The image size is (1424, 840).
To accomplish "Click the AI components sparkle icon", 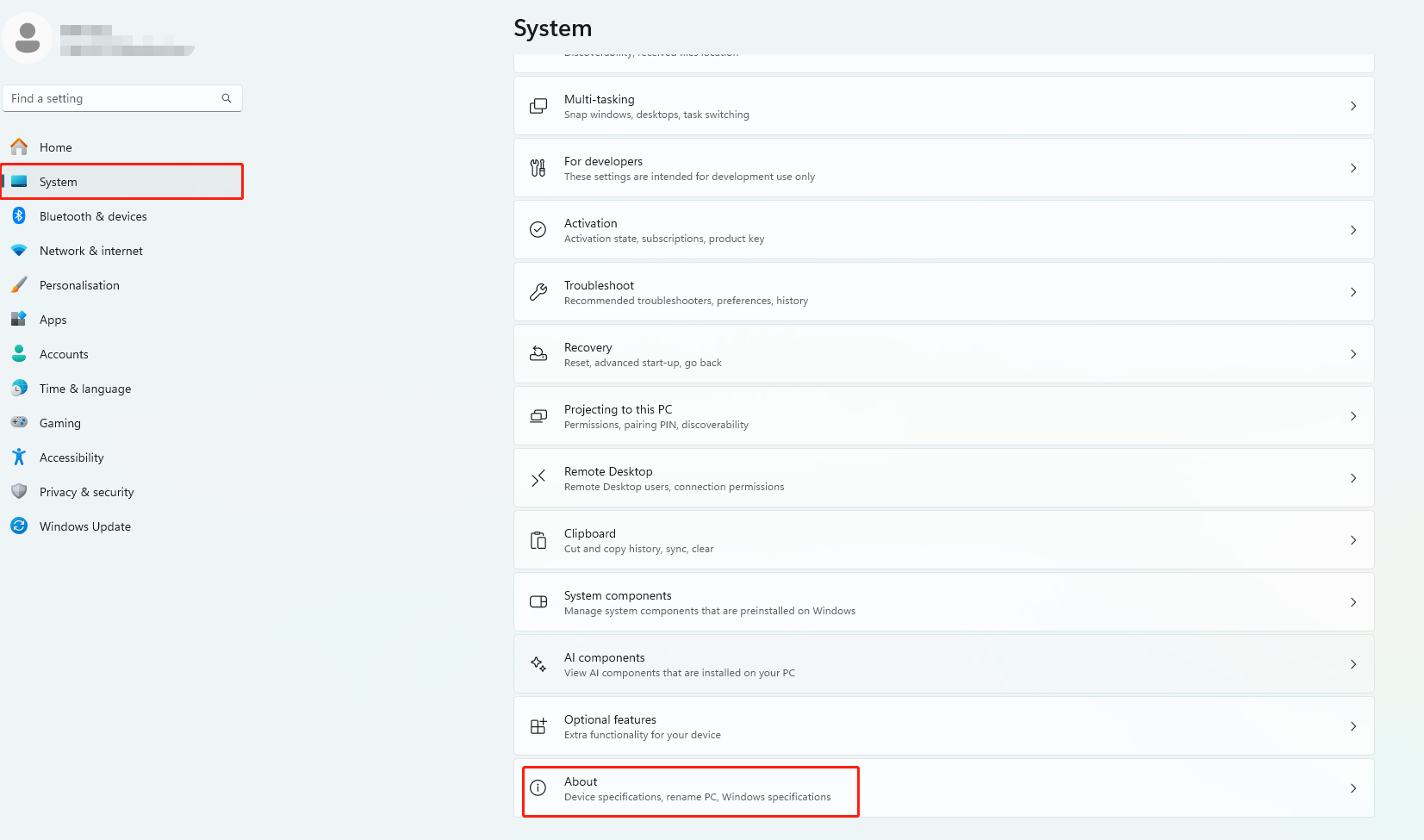I will [x=538, y=664].
